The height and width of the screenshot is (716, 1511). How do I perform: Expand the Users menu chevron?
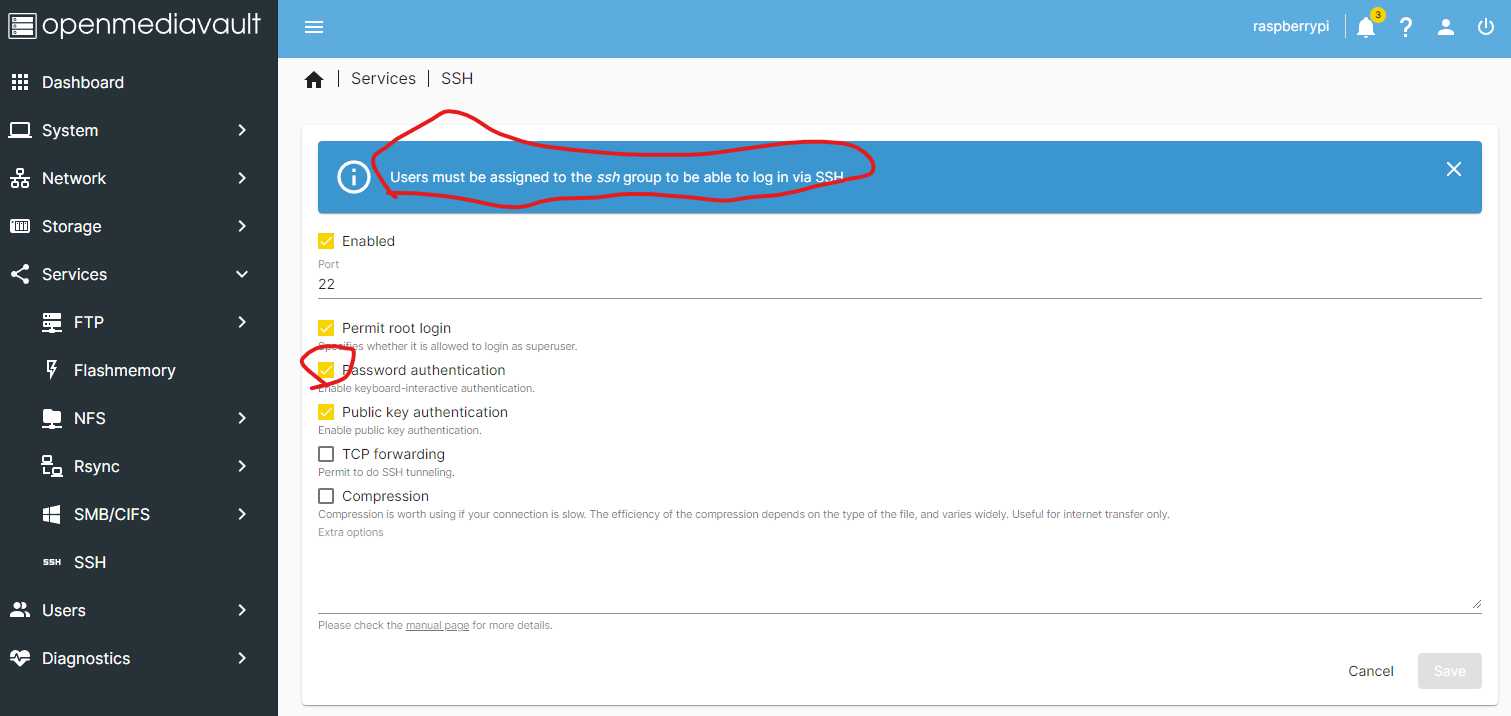[x=242, y=610]
